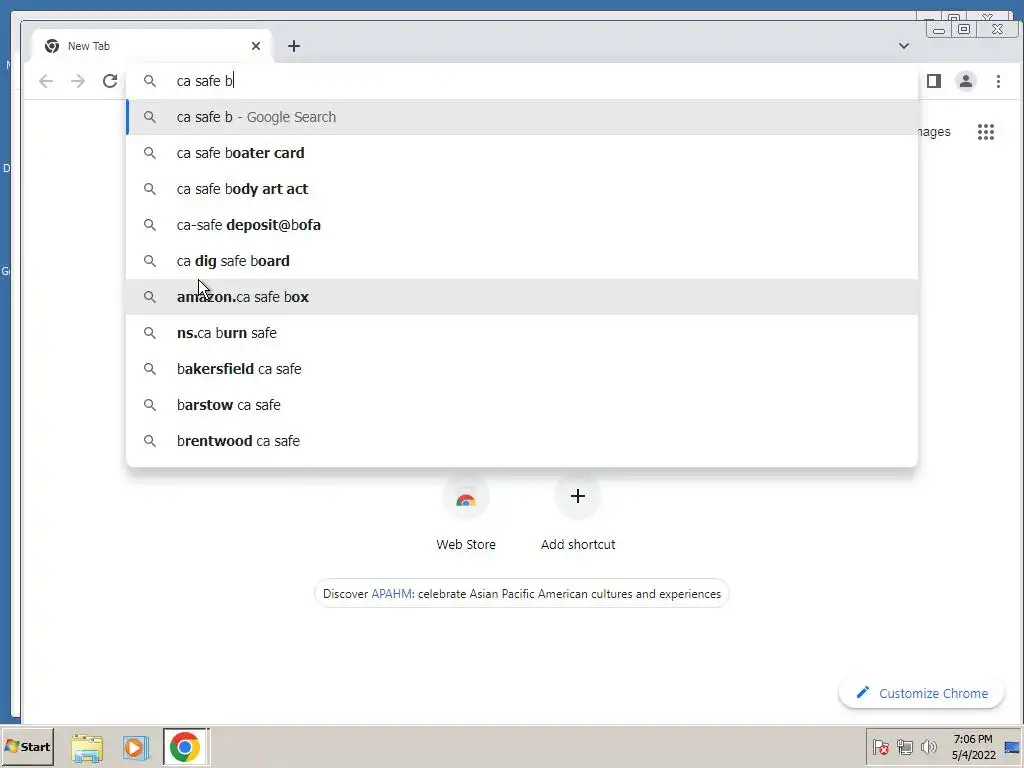The height and width of the screenshot is (768, 1024).
Task: Pick 'bakersfield ca safe' suggestion
Action: click(x=522, y=368)
